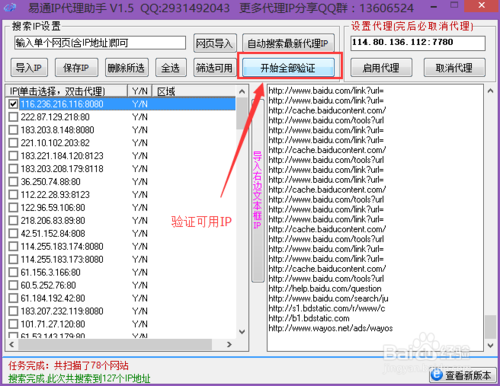Select checkbox for 122.96.59.106:80
Viewport: 500px width, 386px height.
(x=13, y=208)
